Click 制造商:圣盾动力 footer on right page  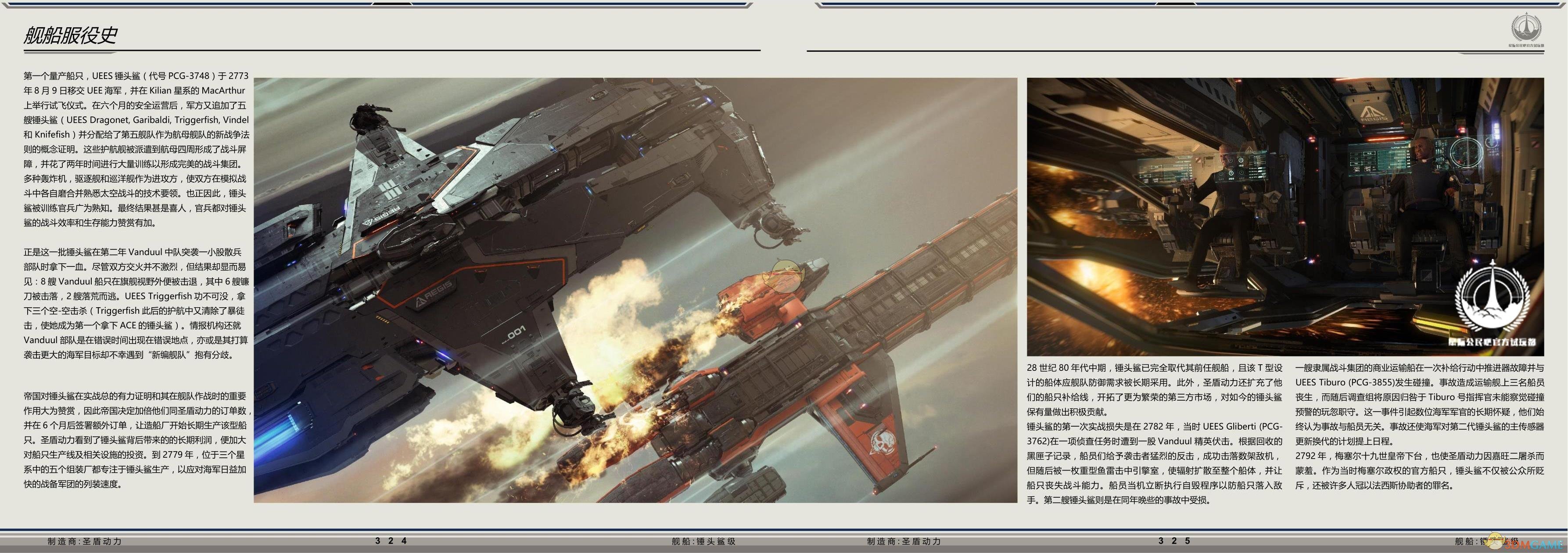(x=904, y=541)
